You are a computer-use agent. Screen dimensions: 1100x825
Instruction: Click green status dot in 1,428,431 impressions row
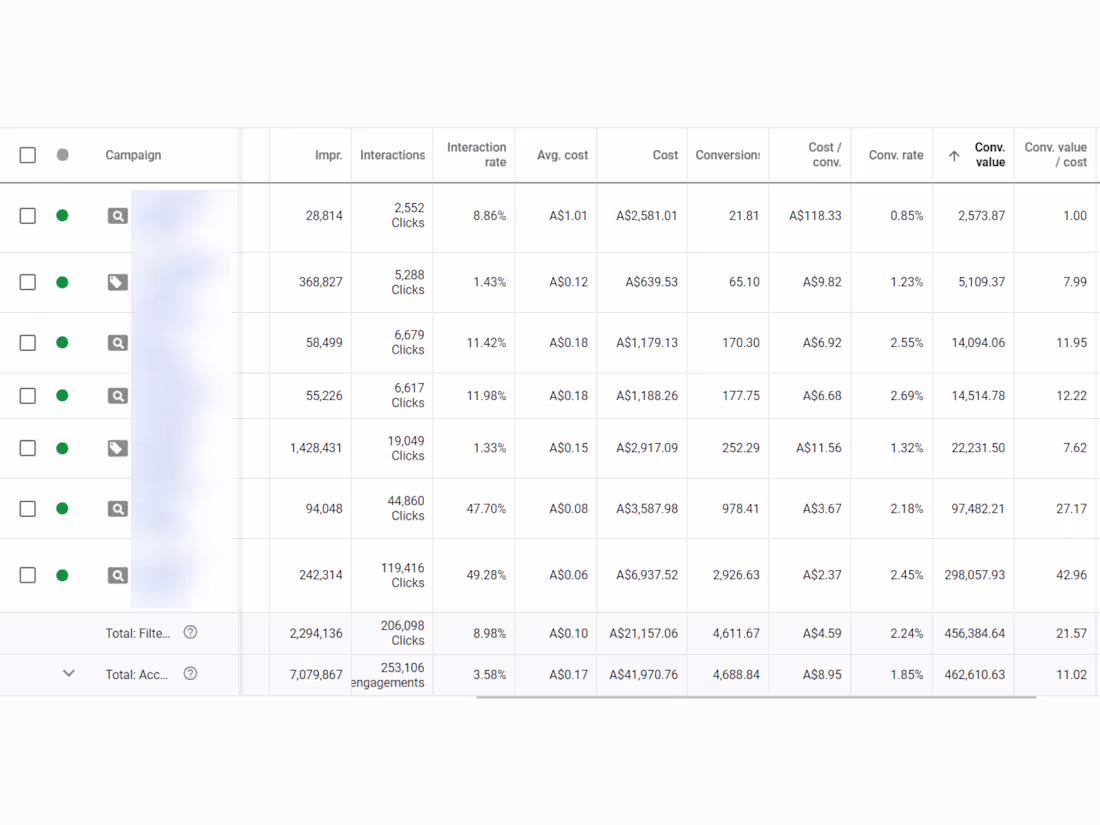(62, 448)
